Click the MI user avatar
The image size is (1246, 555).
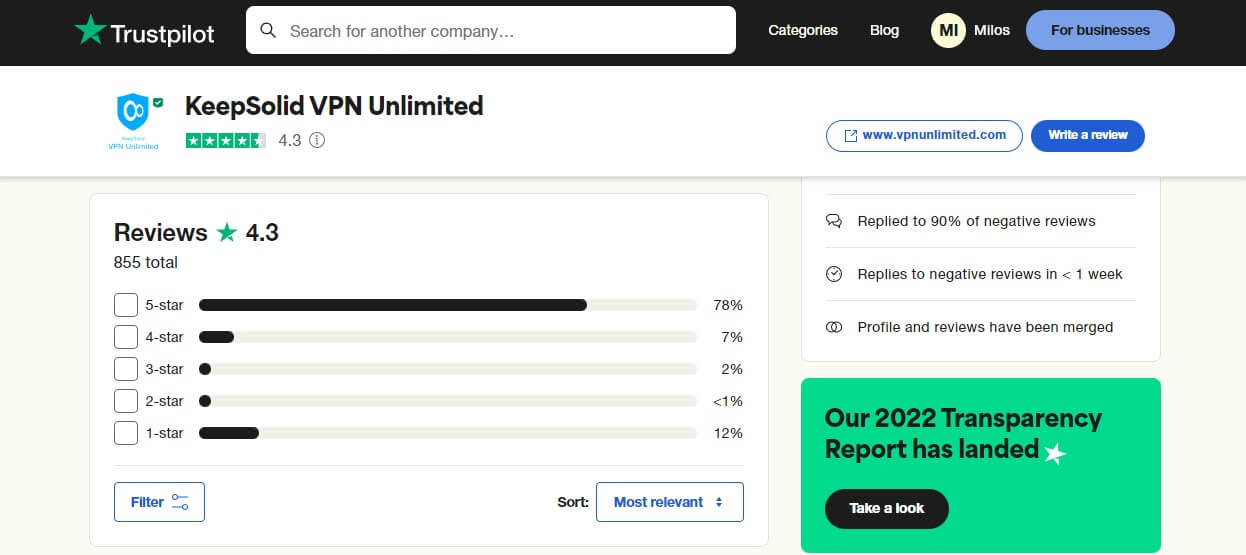pos(947,30)
